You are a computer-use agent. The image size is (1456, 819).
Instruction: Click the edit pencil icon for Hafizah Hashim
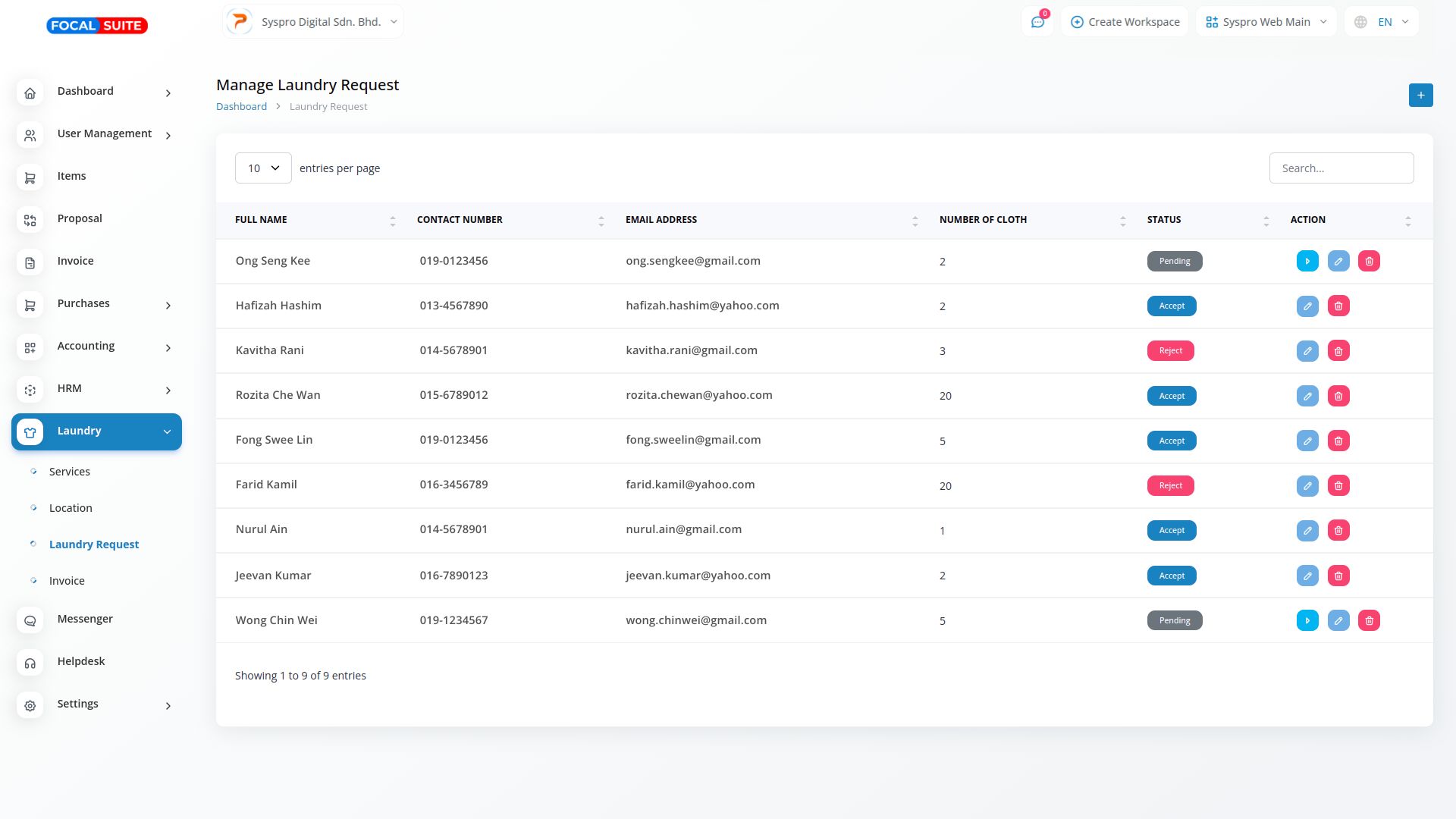[1307, 306]
